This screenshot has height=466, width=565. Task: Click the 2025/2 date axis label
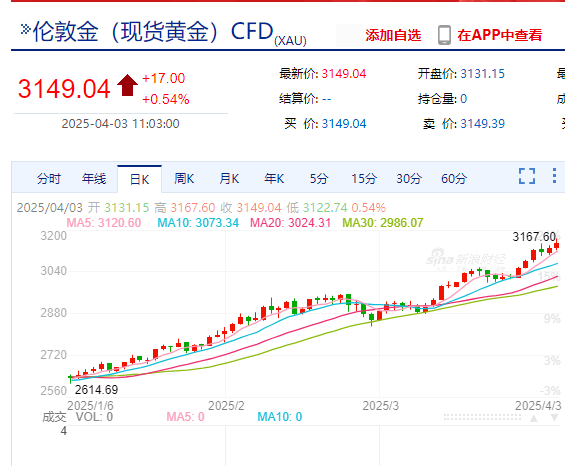click(226, 406)
